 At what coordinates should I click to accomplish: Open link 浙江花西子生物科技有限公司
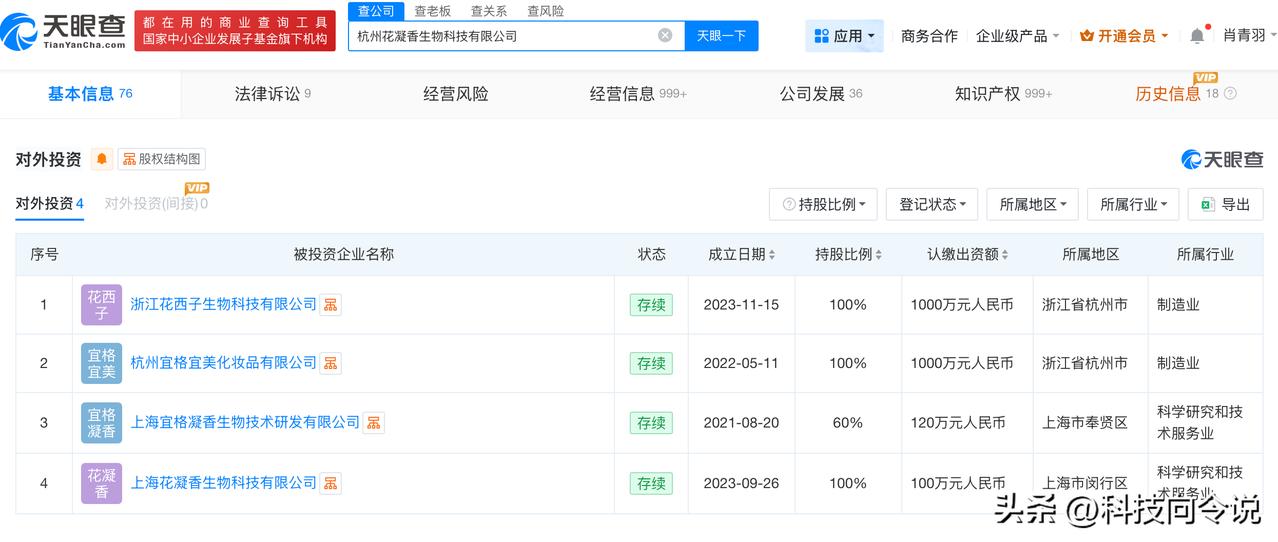(223, 305)
